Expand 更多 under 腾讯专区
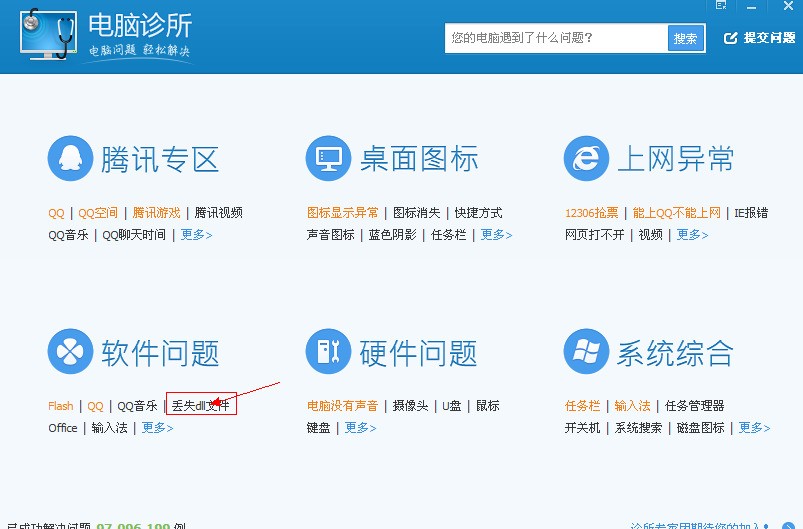The width and height of the screenshot is (803, 529). point(196,235)
